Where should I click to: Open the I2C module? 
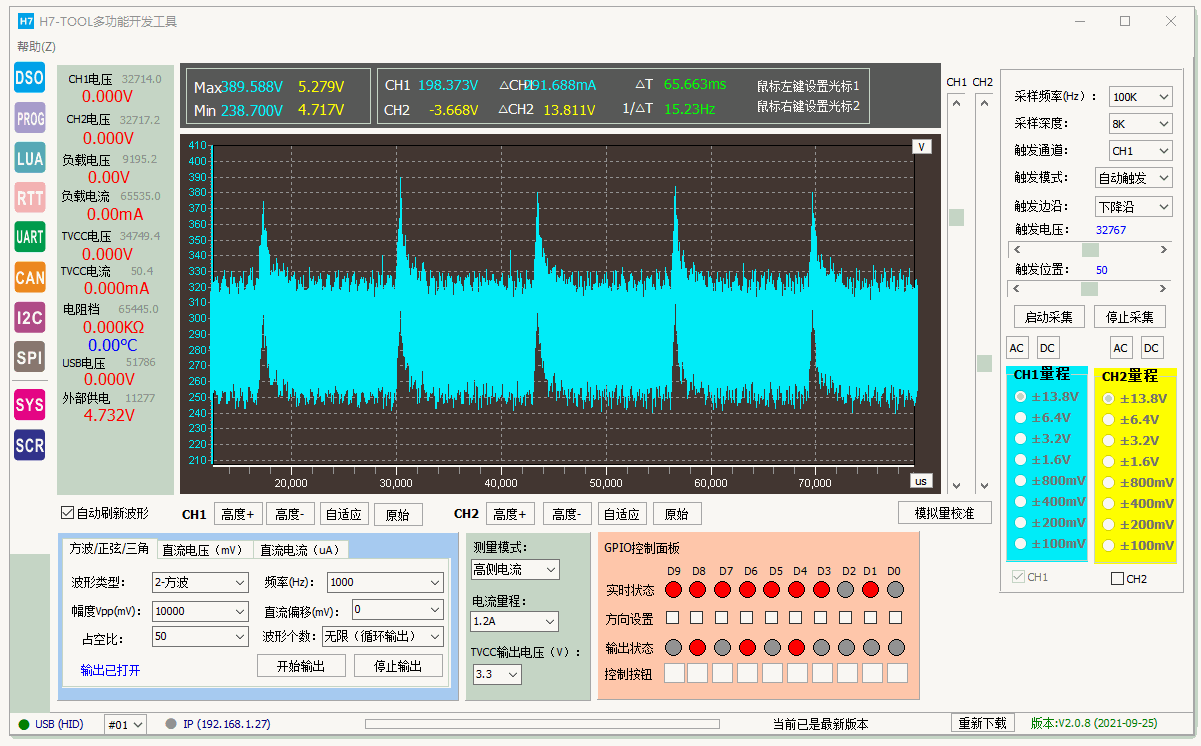pyautogui.click(x=29, y=317)
